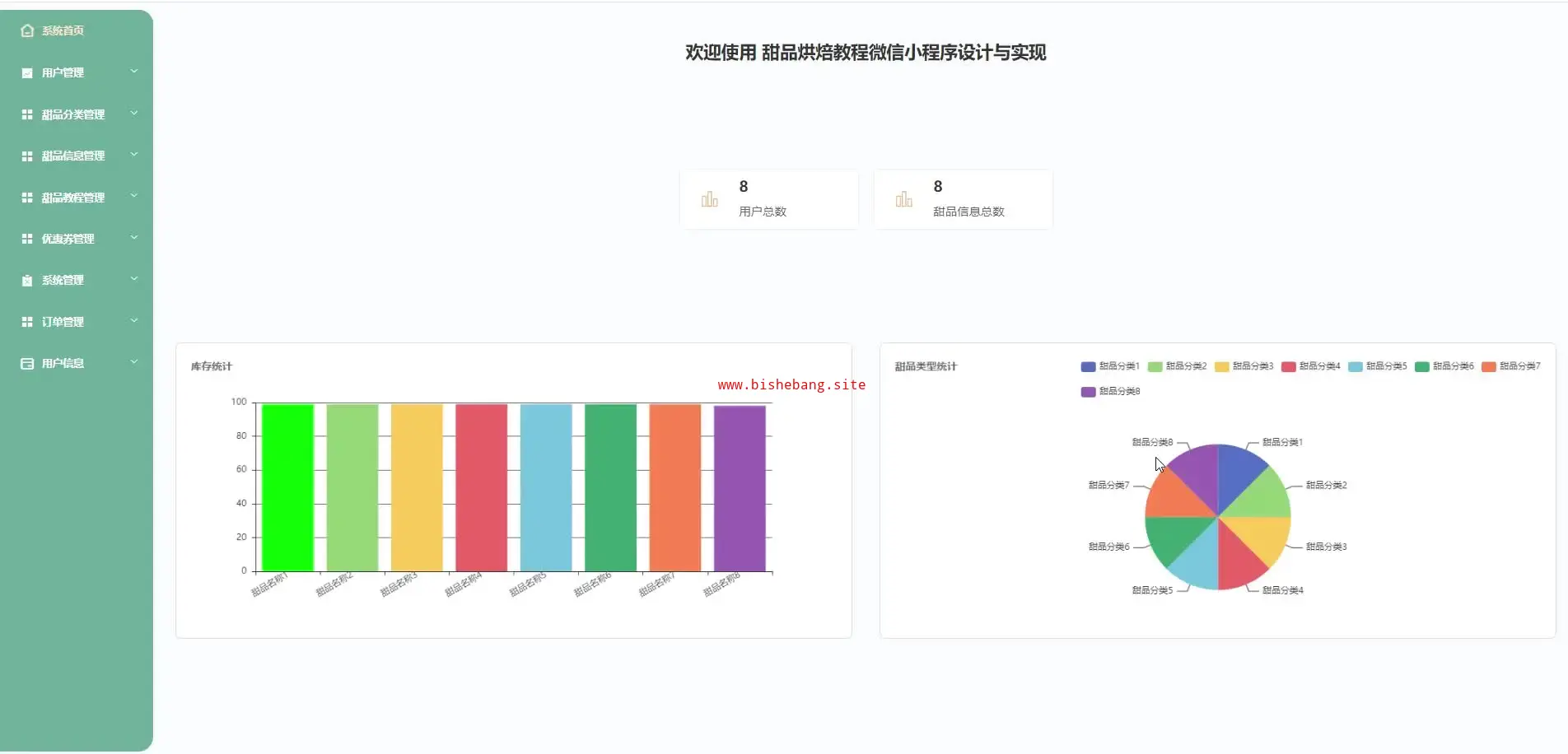
Task: Click the 订单管理 grid icon
Action: (x=27, y=322)
